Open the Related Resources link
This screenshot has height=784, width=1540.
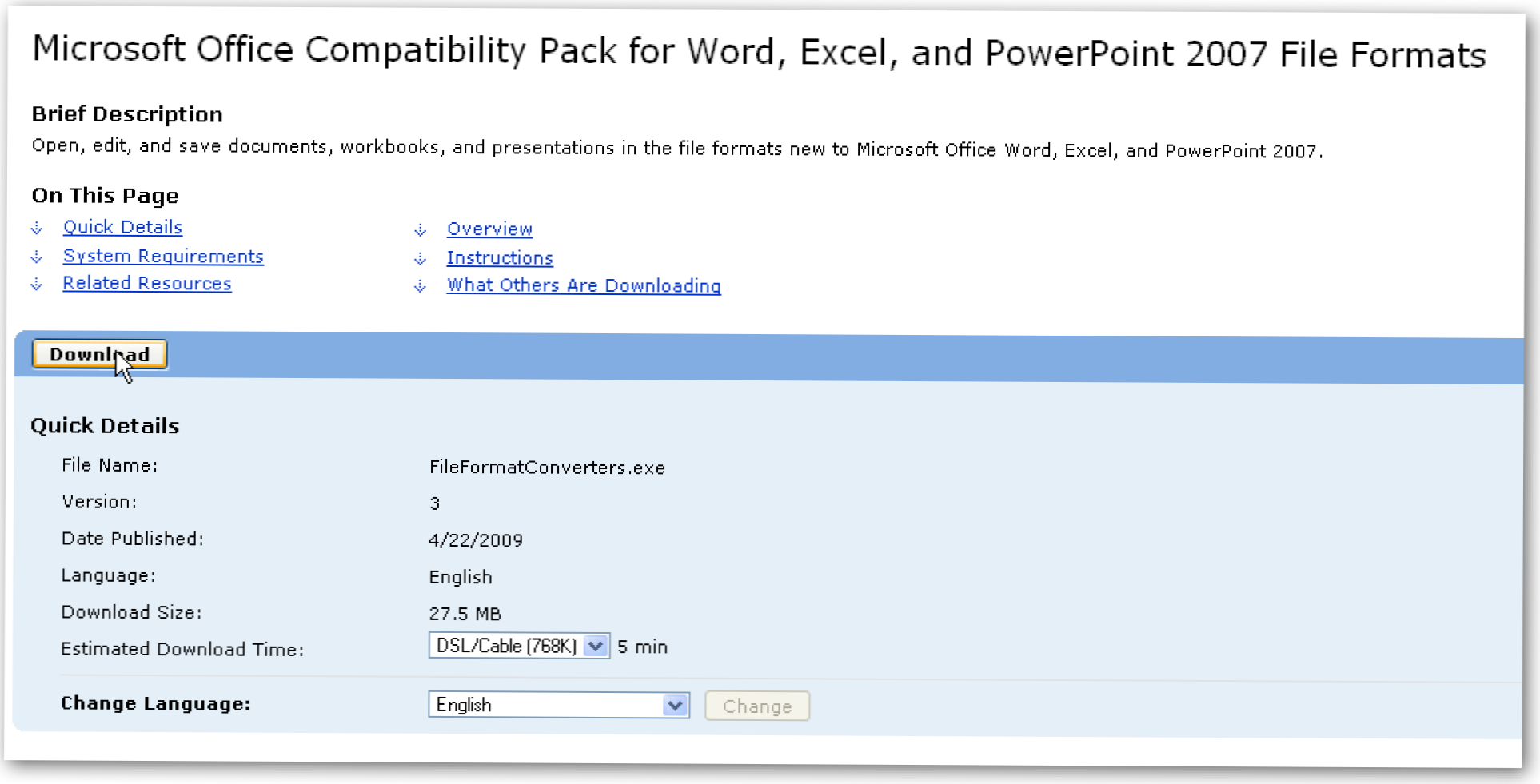tap(147, 283)
